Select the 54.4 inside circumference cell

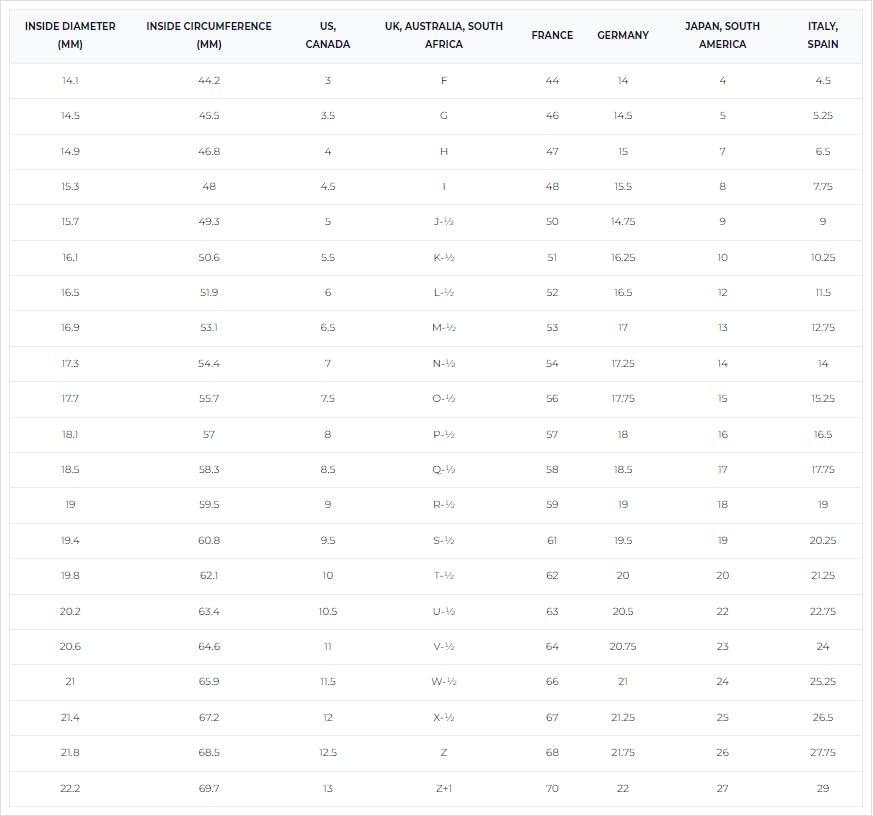(x=209, y=364)
